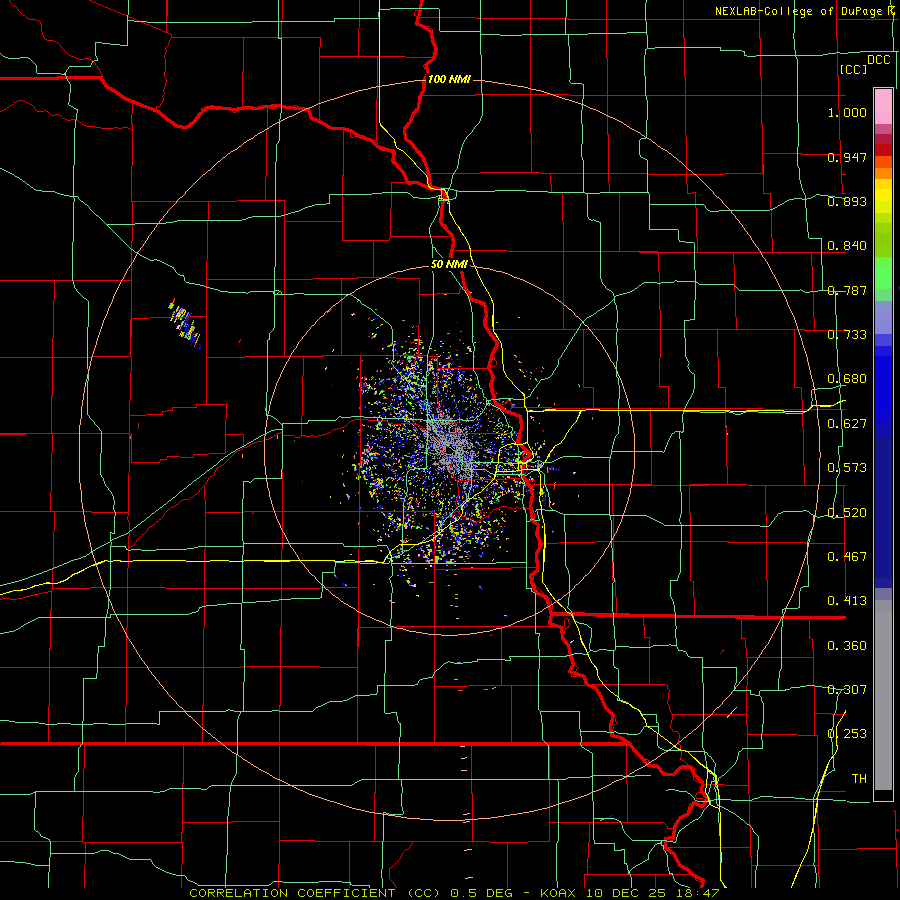Select the 0.893 scale value
Screen dimensions: 900x900
(x=847, y=201)
